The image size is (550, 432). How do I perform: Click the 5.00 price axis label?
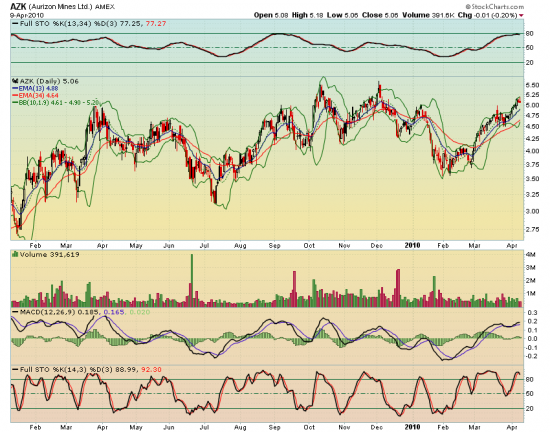click(x=532, y=105)
